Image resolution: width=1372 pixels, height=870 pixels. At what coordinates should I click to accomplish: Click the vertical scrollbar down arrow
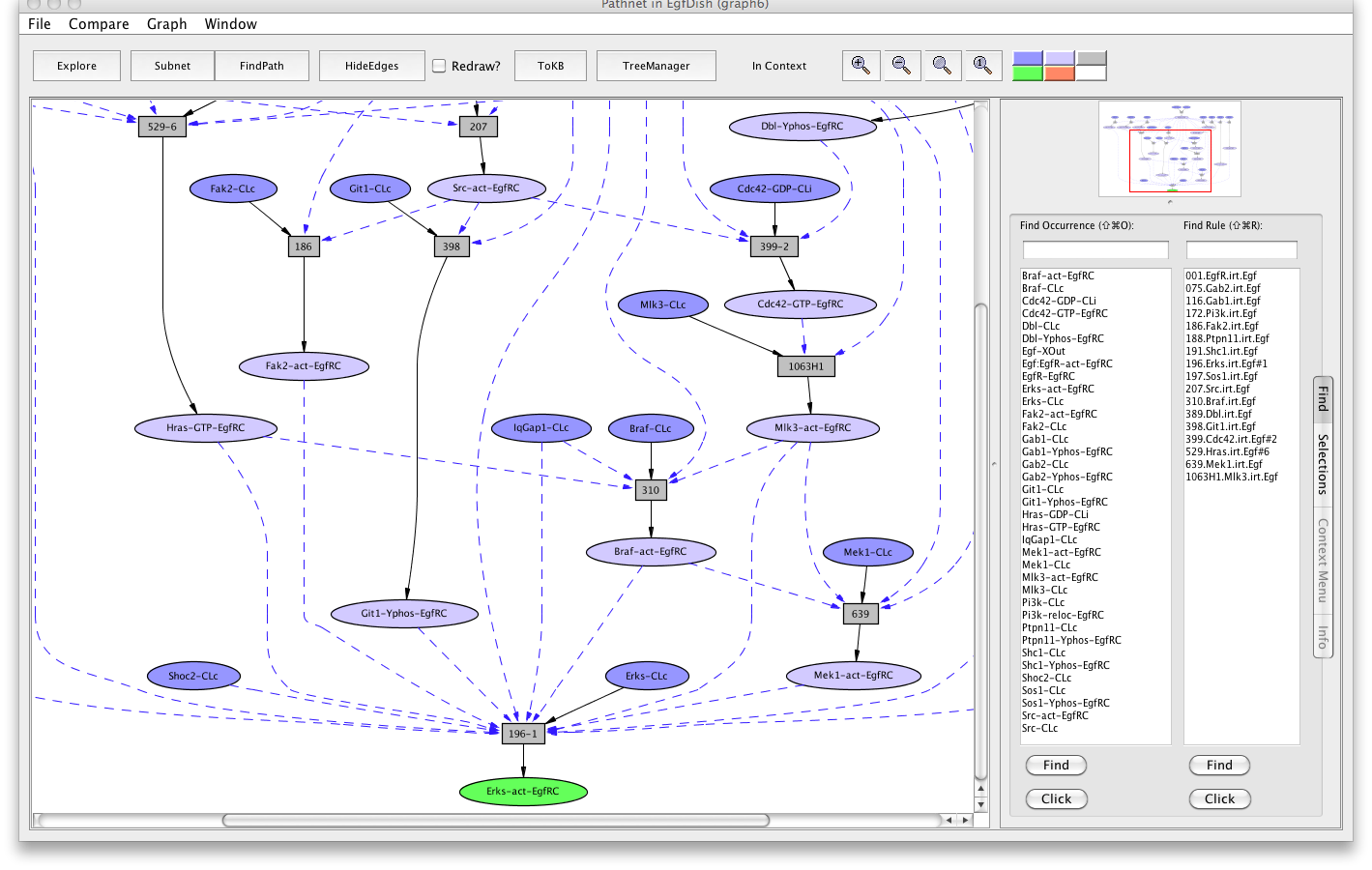click(x=980, y=804)
